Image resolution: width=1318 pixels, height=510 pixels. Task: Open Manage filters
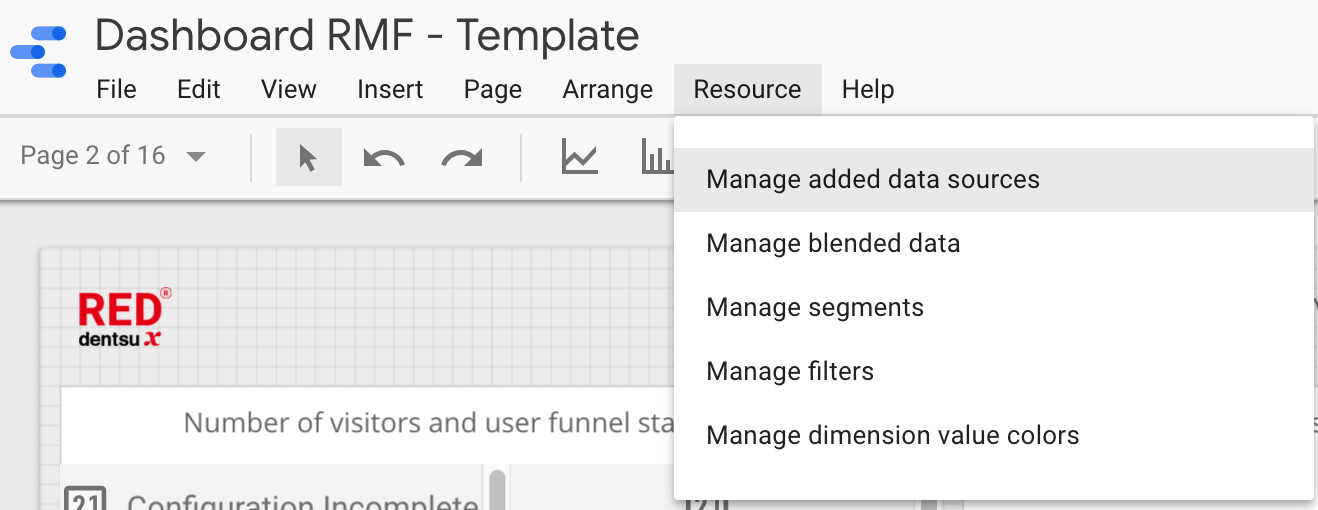coord(789,372)
